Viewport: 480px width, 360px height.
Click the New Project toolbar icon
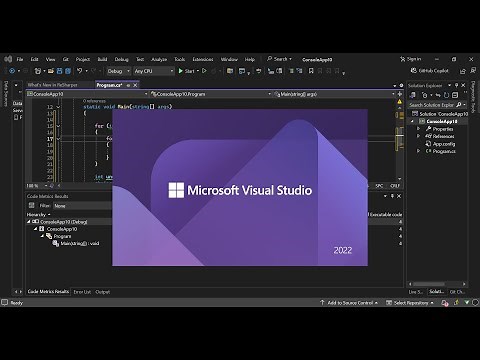[38, 71]
